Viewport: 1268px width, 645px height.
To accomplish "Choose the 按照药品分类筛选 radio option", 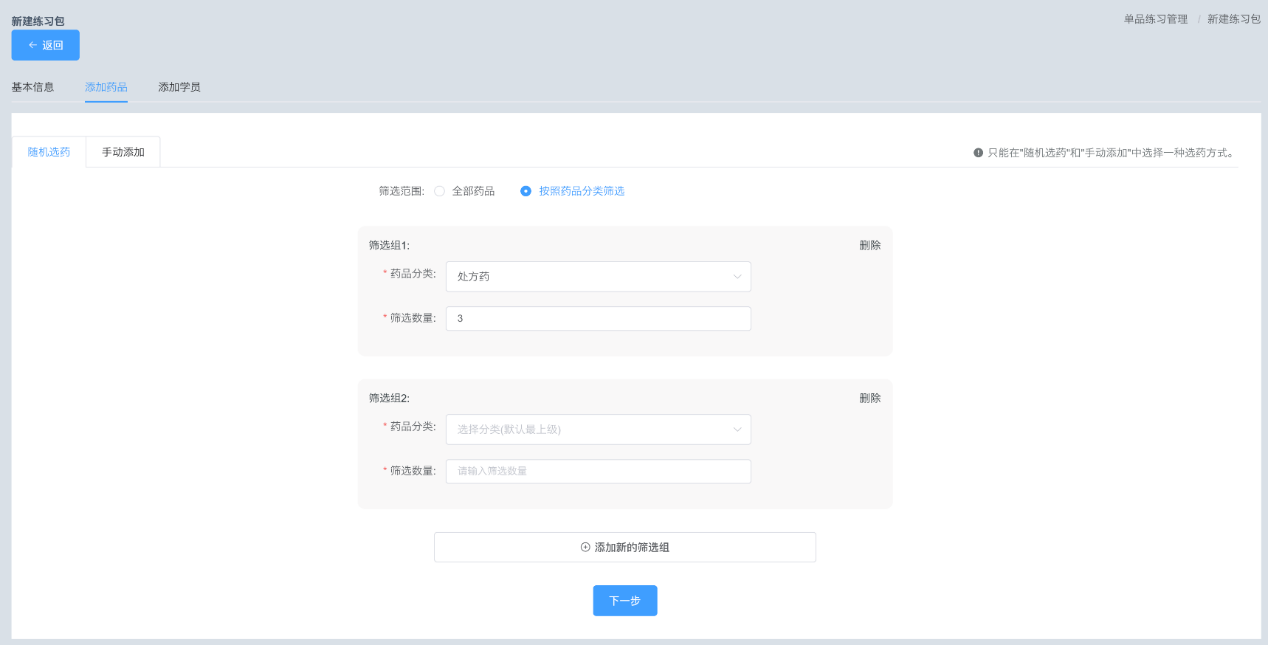I will tap(572, 191).
